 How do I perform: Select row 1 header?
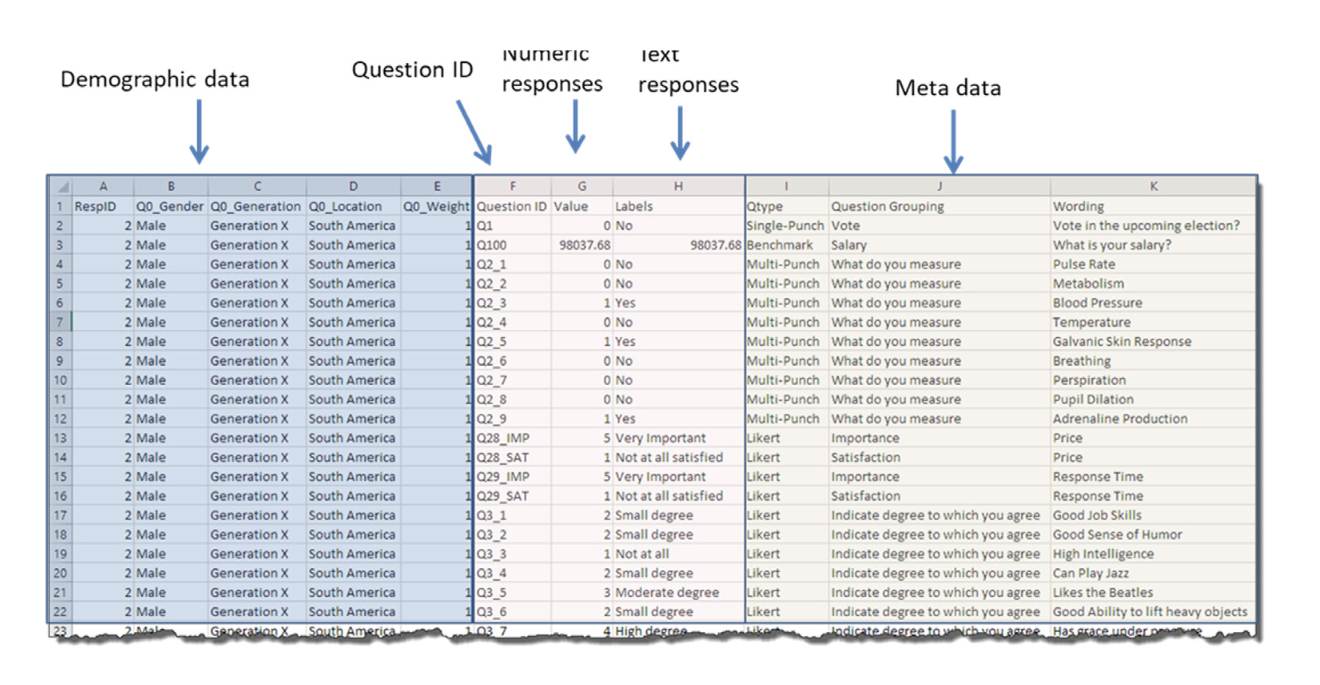tap(59, 206)
